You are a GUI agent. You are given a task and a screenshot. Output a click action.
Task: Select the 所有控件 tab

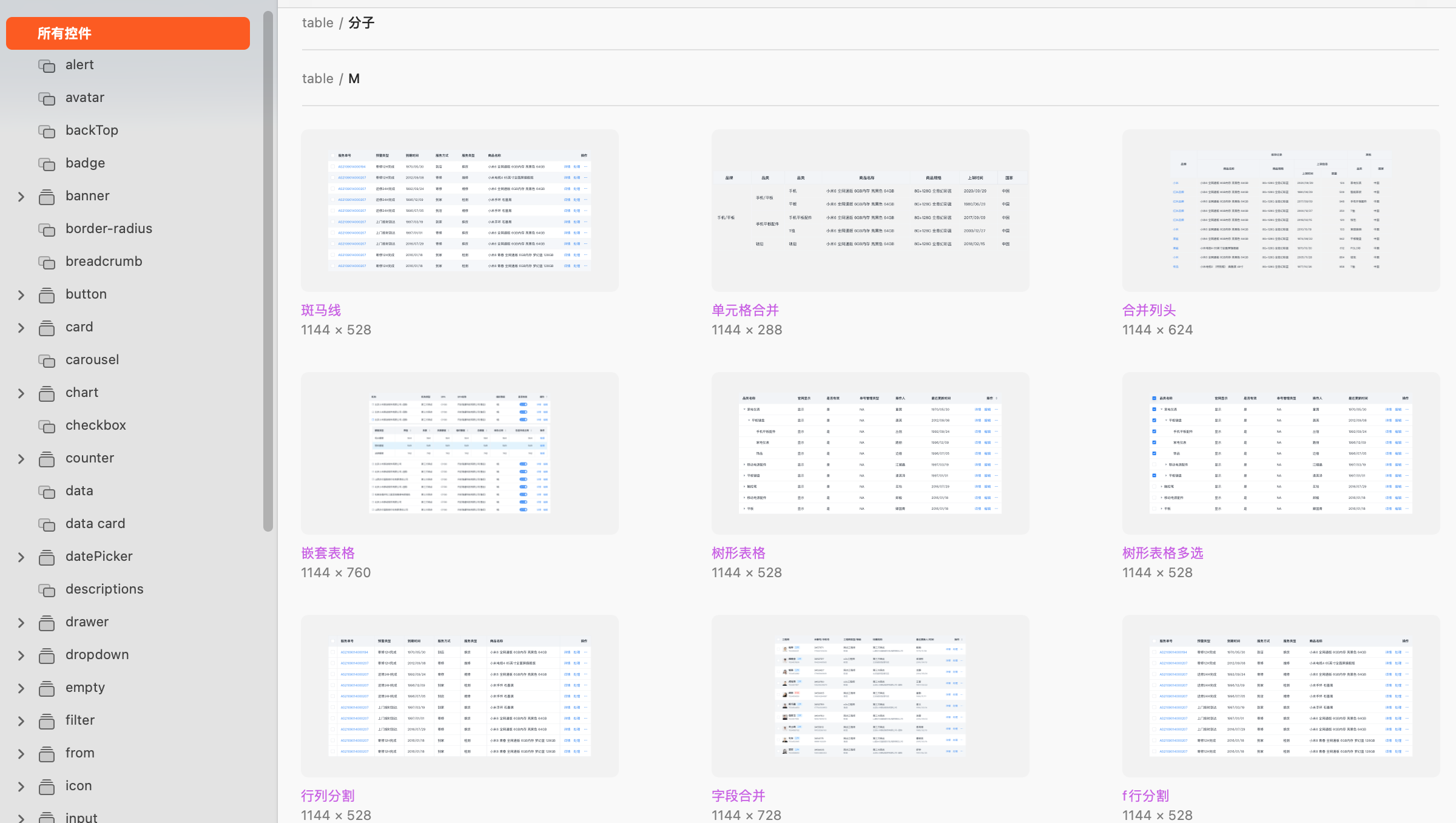click(128, 33)
